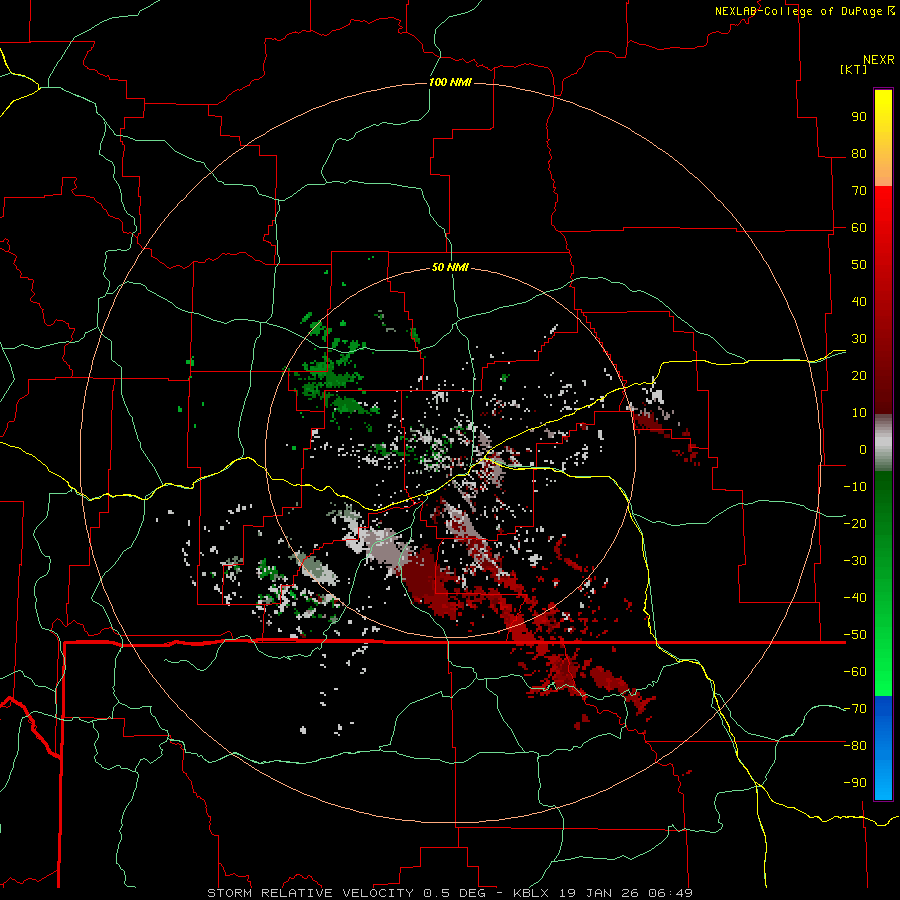Click the 'NEXR' label above the scale
This screenshot has width=900, height=900.
[x=878, y=60]
